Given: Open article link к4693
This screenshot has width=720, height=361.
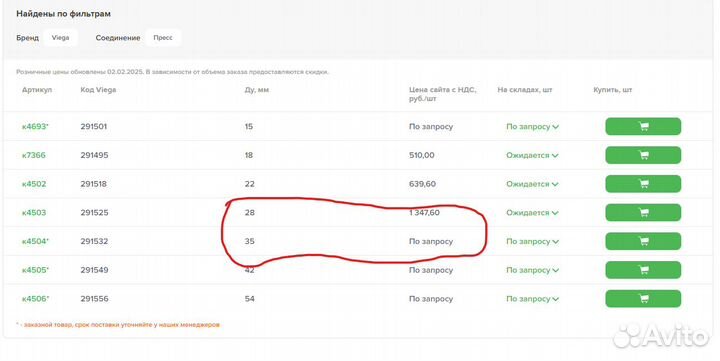Looking at the screenshot, I should (35, 126).
